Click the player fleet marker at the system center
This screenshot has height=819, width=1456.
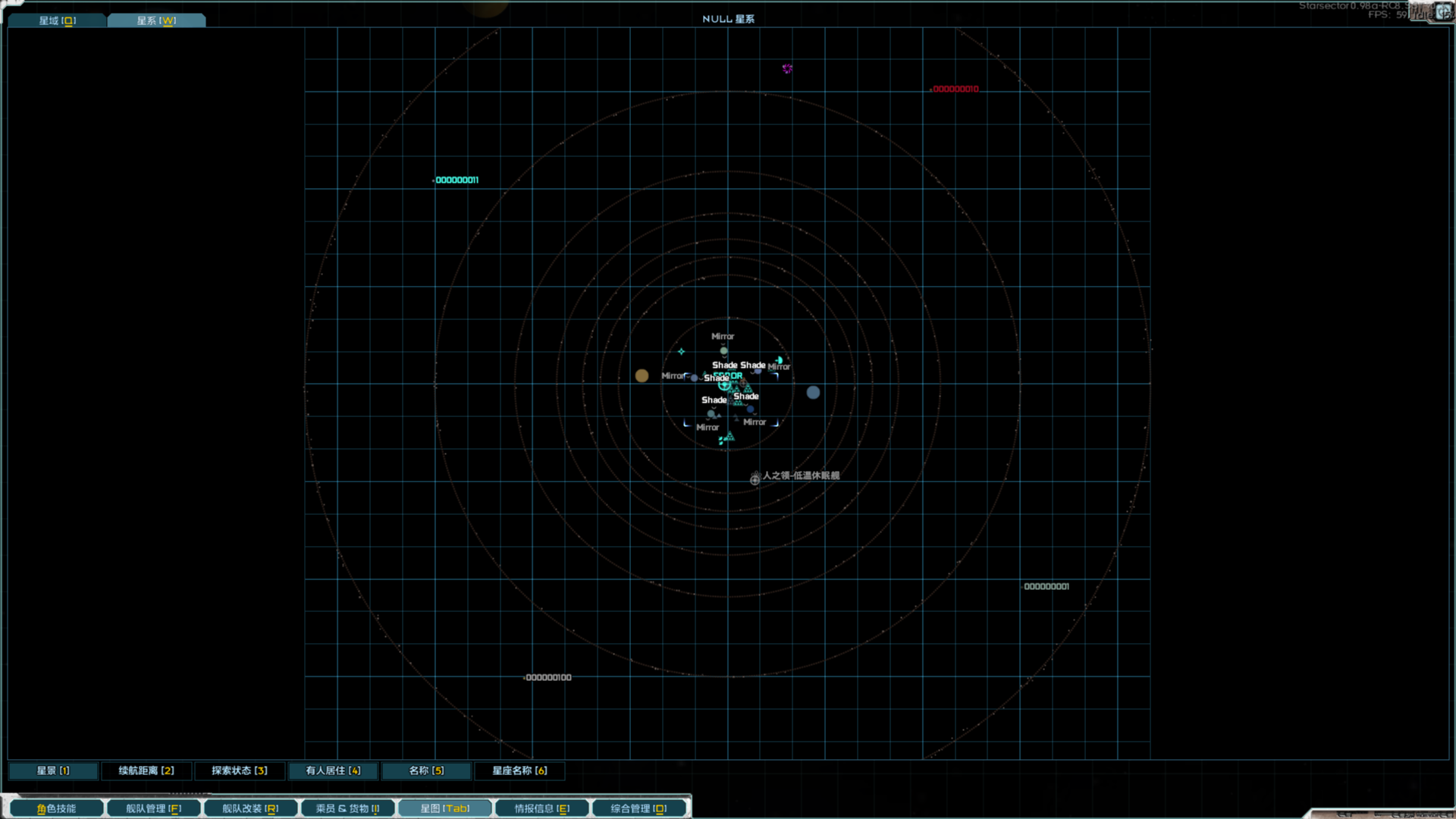point(725,385)
